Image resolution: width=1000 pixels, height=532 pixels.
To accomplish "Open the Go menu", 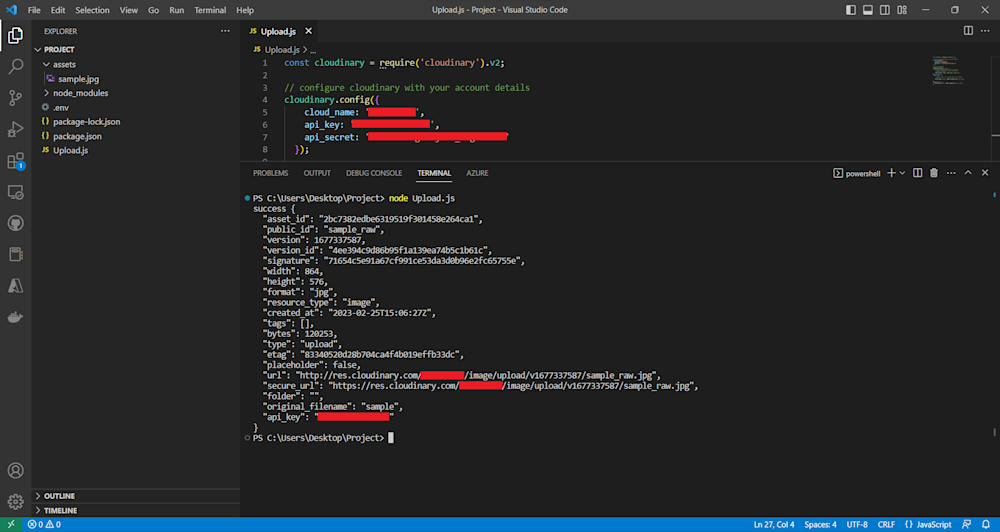I will click(x=154, y=10).
